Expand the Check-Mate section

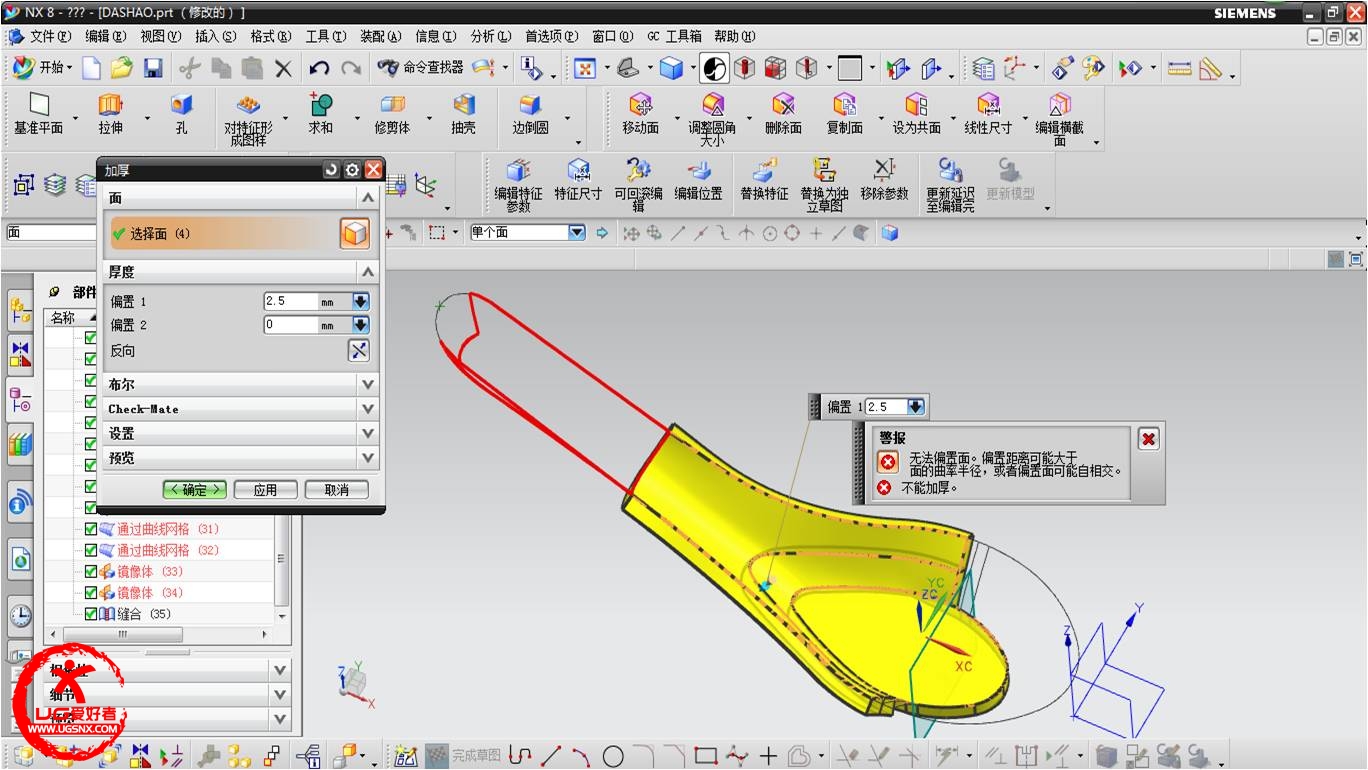tap(368, 409)
